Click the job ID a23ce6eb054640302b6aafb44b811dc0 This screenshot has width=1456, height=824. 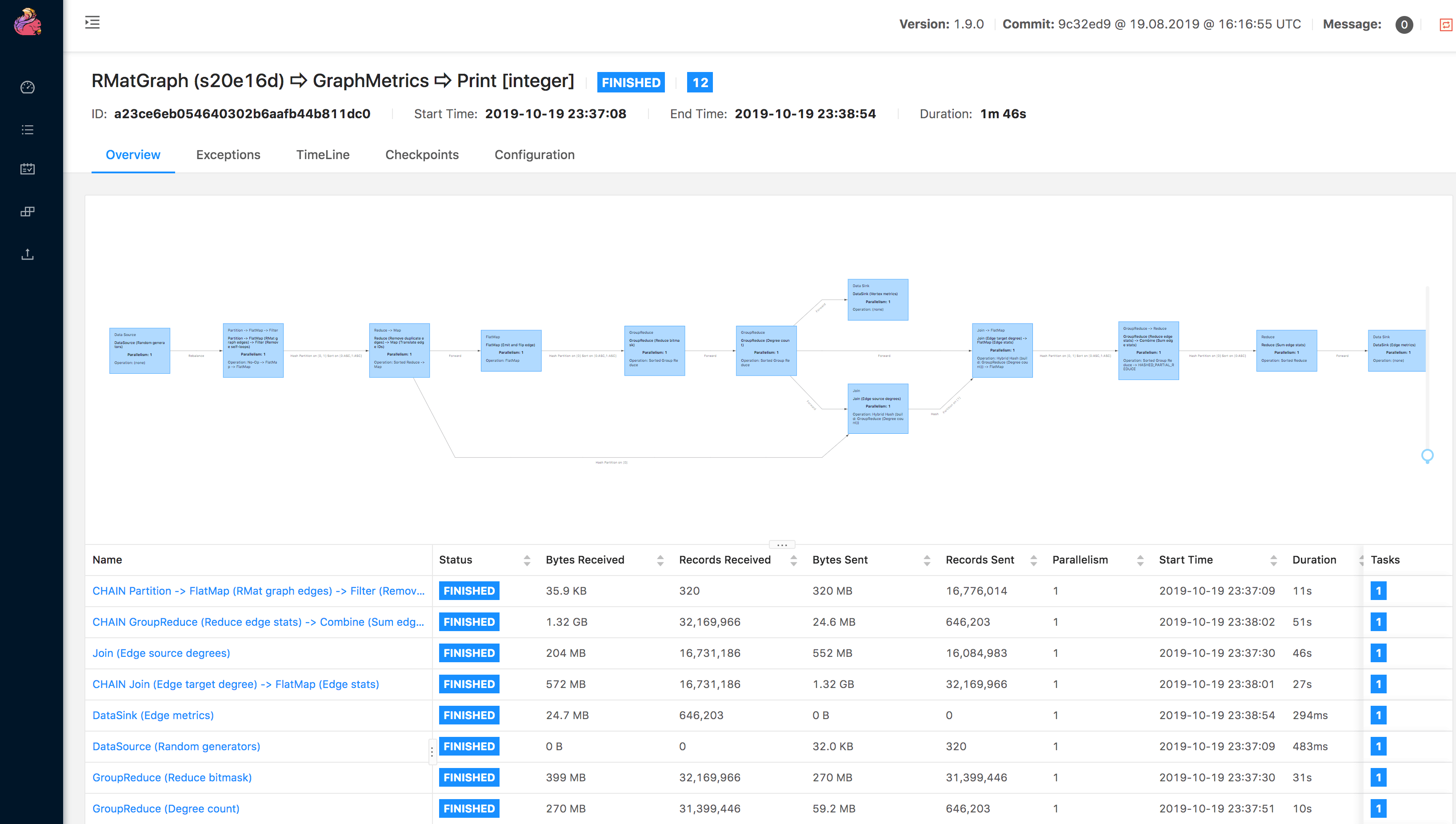click(x=242, y=114)
